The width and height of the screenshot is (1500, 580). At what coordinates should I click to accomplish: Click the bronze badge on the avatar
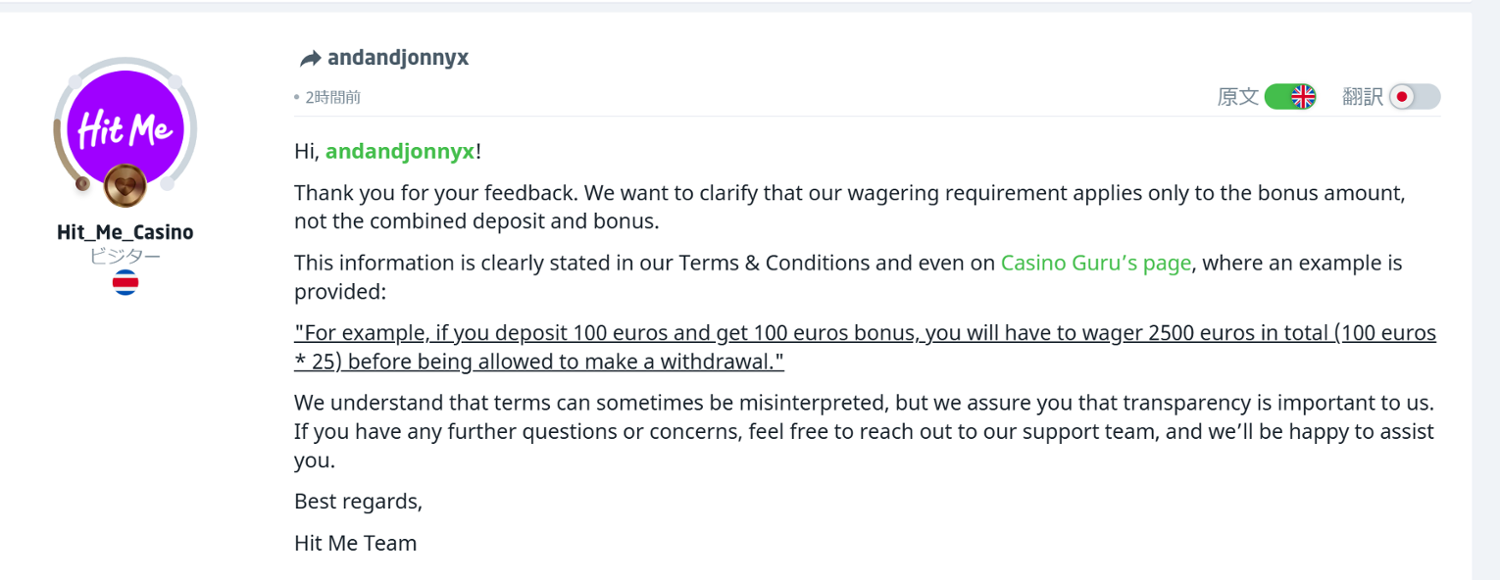point(126,184)
